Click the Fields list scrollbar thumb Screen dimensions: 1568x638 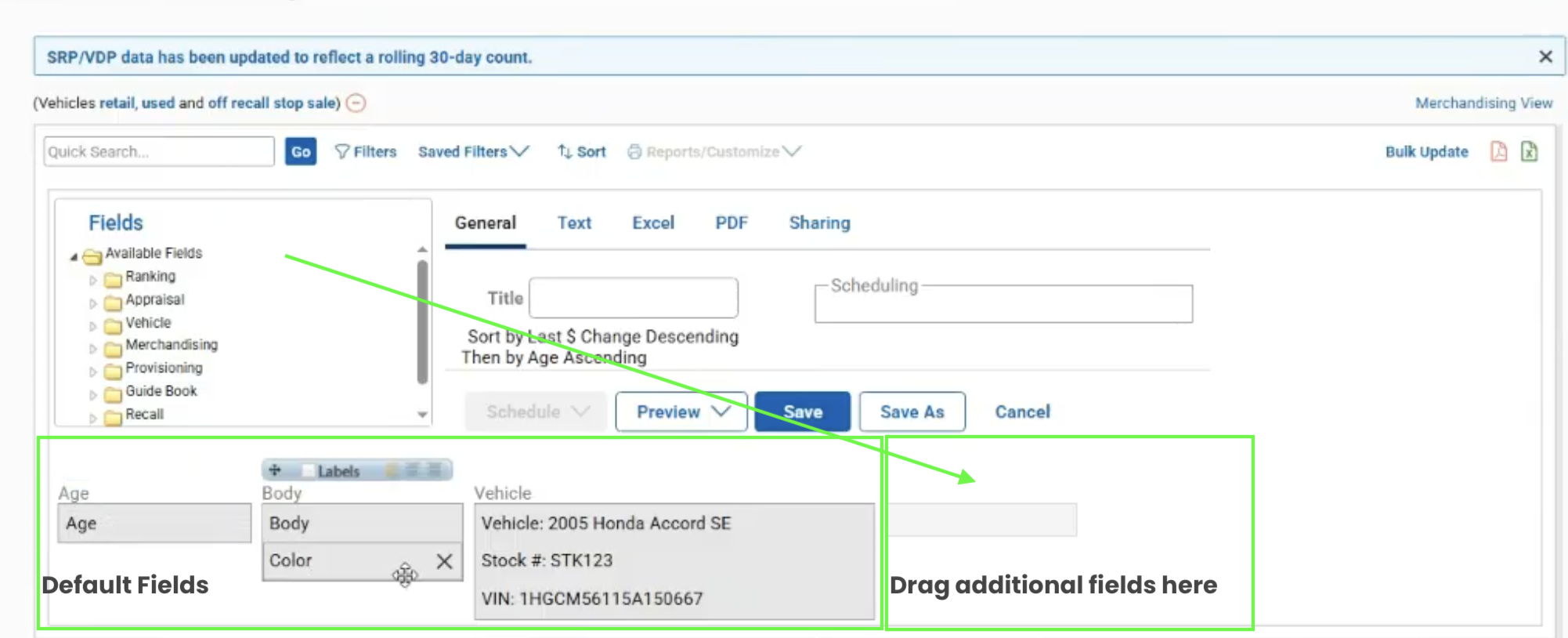click(422, 321)
